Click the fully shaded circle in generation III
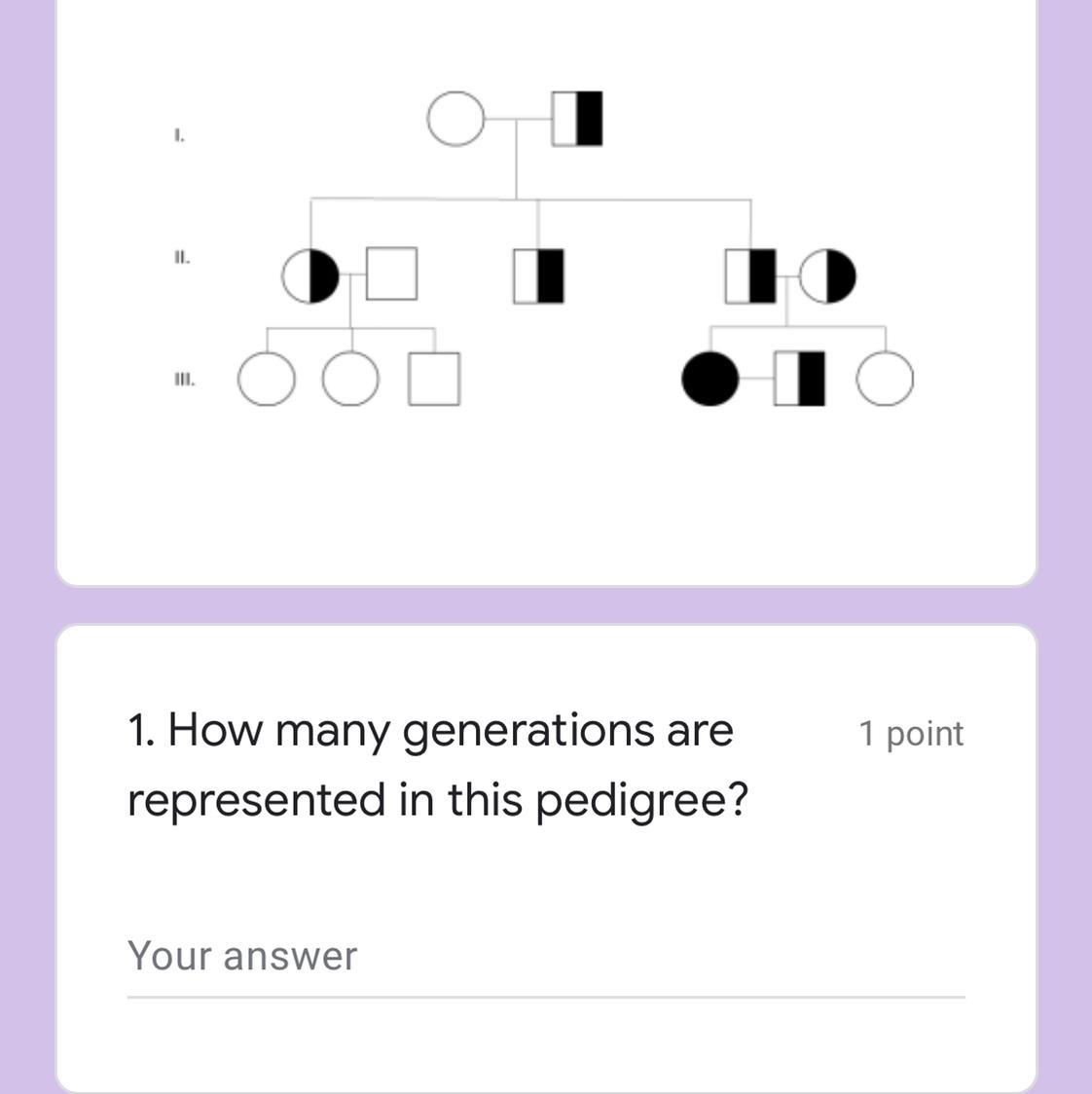1092x1094 pixels. [x=710, y=379]
